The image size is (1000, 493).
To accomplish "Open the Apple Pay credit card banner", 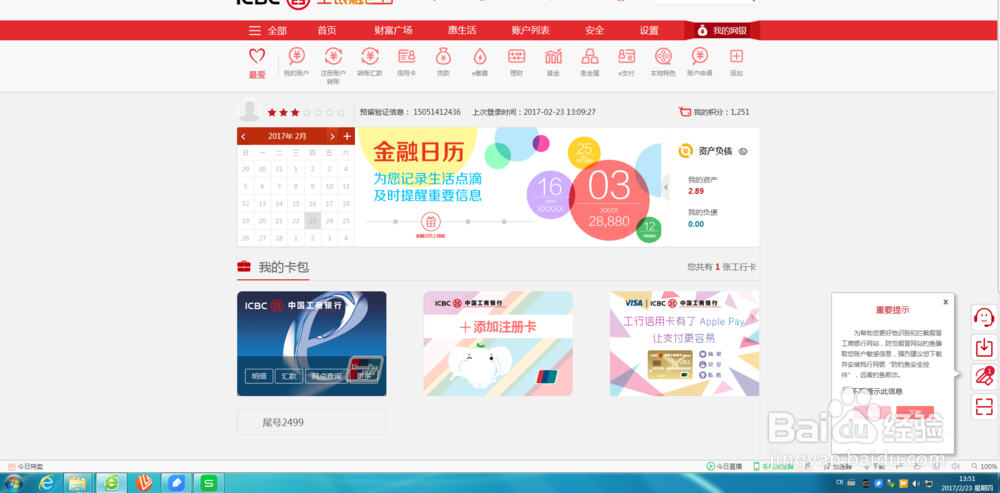I will coord(684,344).
